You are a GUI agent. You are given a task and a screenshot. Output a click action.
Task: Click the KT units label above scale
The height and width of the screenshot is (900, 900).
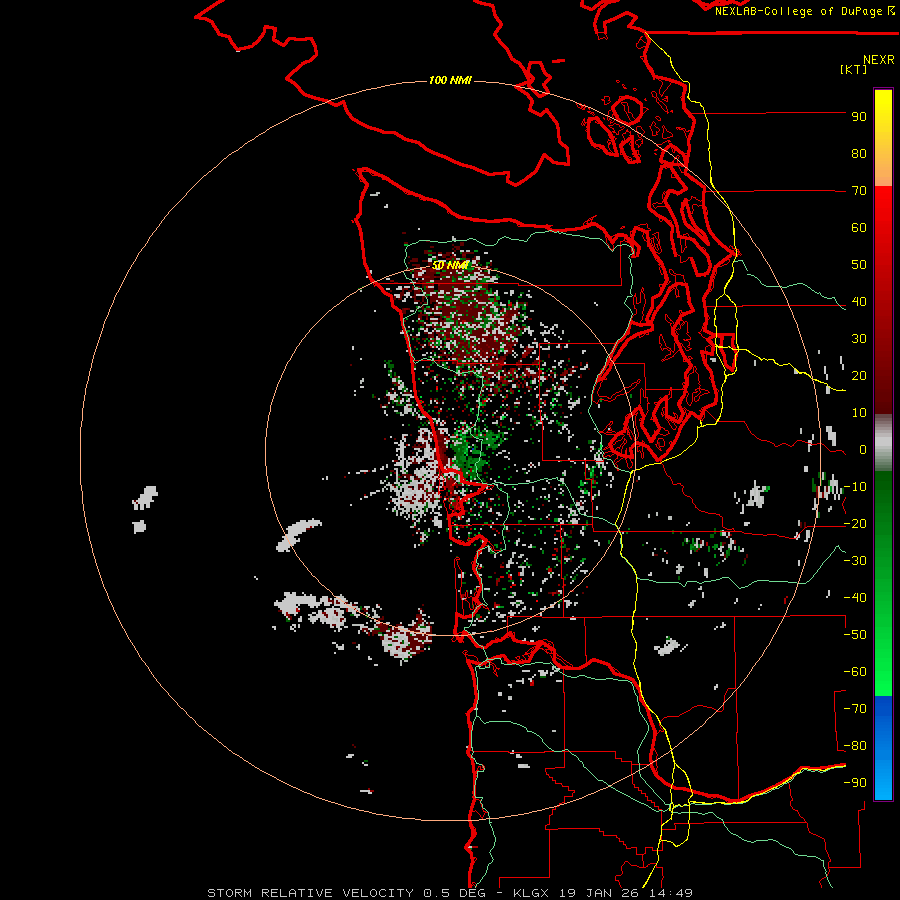coord(854,69)
